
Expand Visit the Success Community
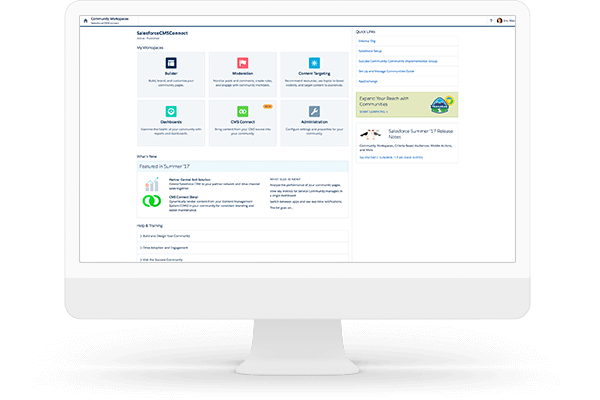243,259
